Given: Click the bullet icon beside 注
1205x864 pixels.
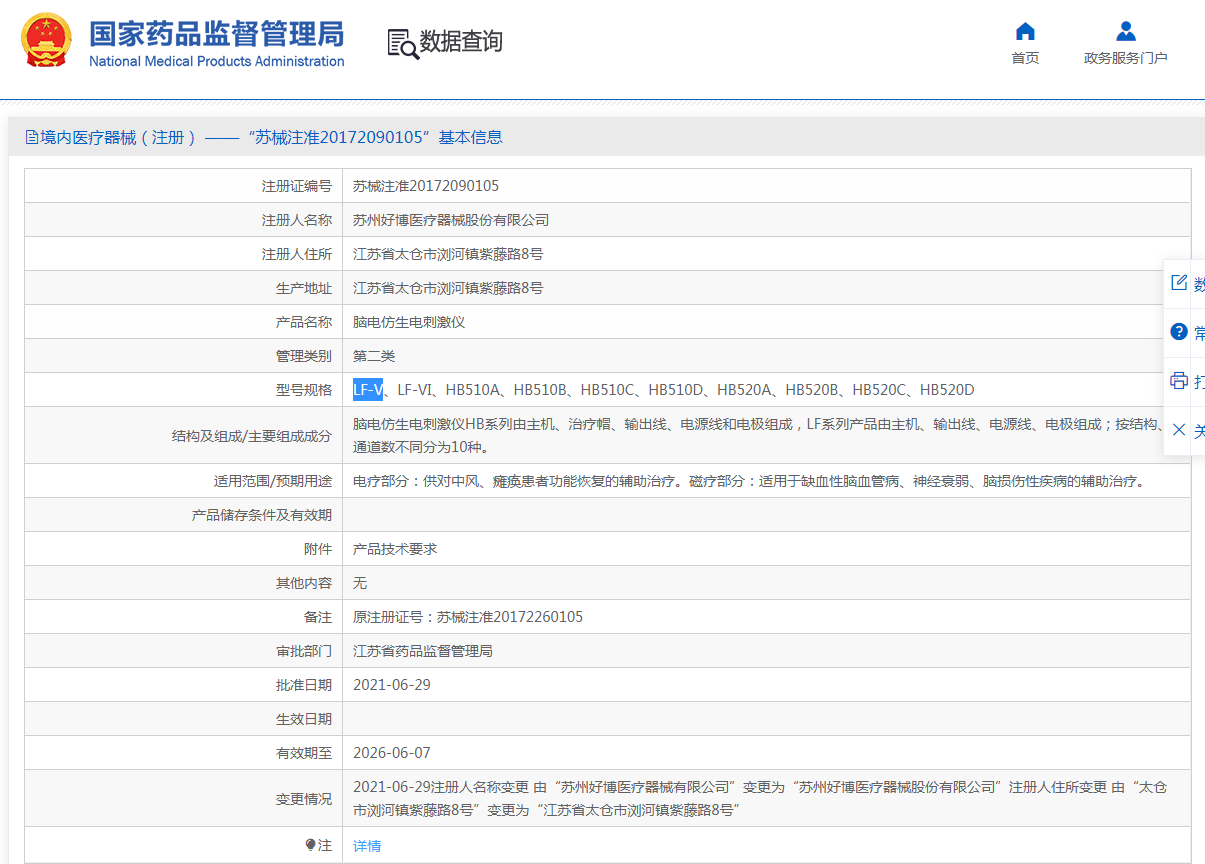Looking at the screenshot, I should [311, 845].
